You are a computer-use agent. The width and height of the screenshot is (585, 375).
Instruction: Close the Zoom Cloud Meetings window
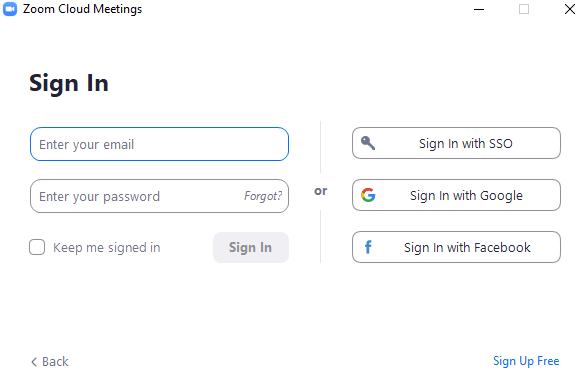pos(570,9)
